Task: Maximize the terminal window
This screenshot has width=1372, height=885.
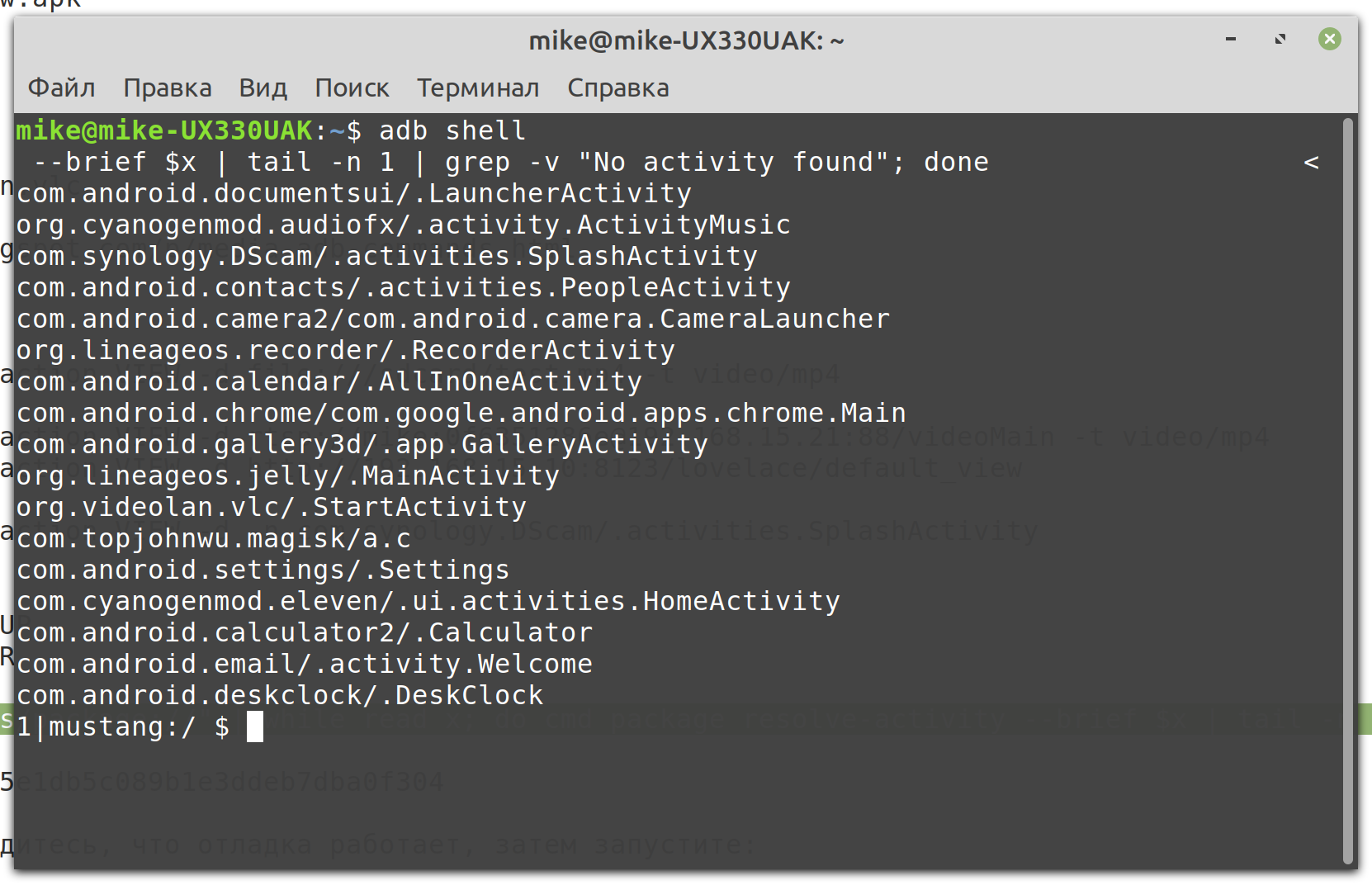Action: click(1280, 39)
